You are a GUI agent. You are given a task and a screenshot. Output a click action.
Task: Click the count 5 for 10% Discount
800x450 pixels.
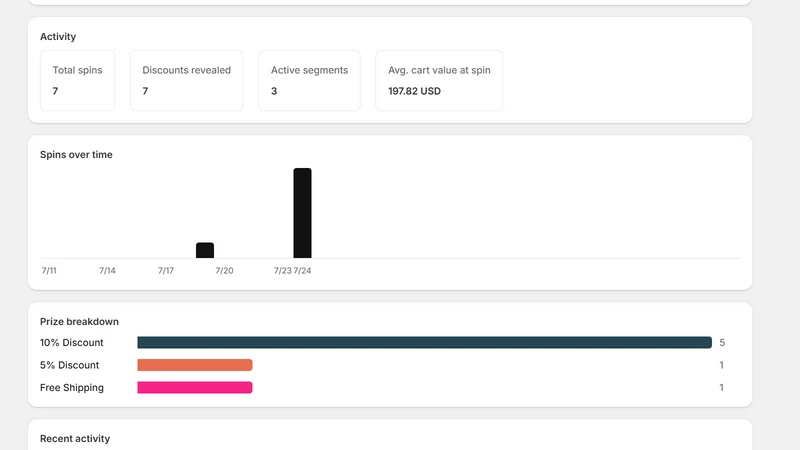click(722, 342)
